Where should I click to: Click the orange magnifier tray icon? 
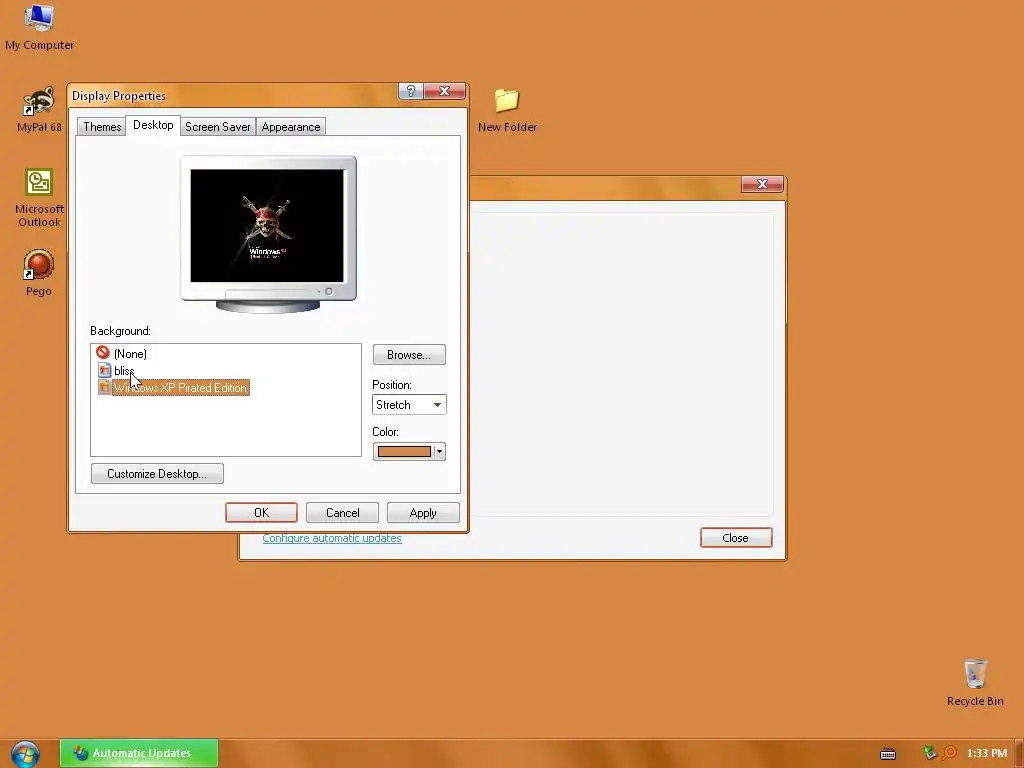tap(949, 753)
